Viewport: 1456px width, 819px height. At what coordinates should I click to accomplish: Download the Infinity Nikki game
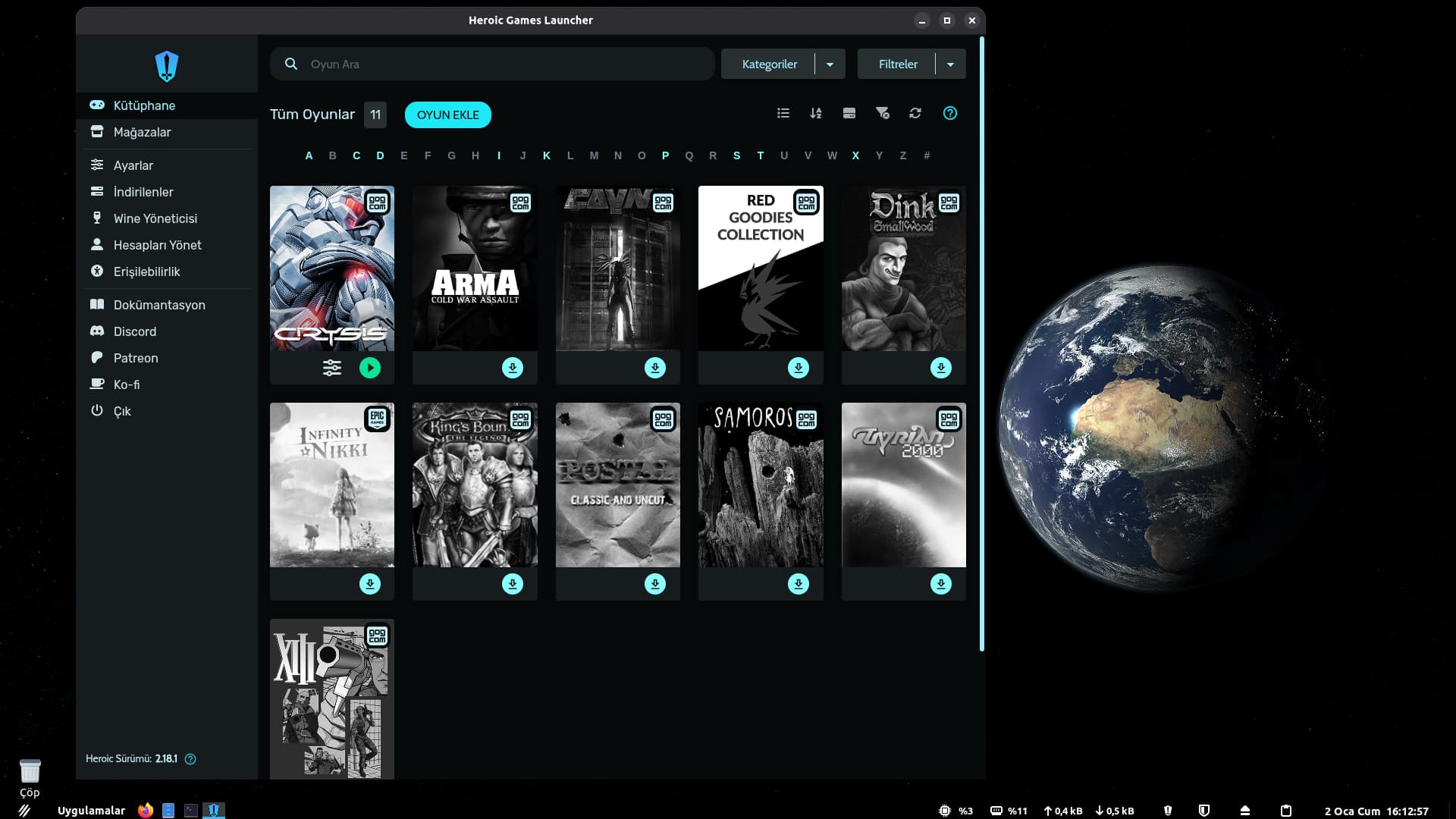point(370,584)
